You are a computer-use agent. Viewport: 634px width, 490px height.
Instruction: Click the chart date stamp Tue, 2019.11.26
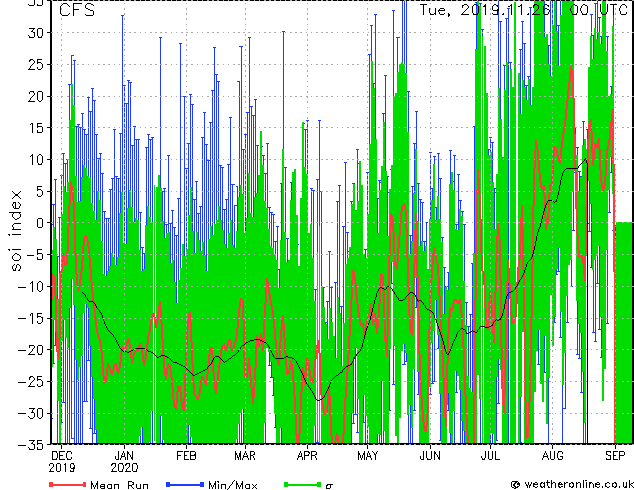485,10
